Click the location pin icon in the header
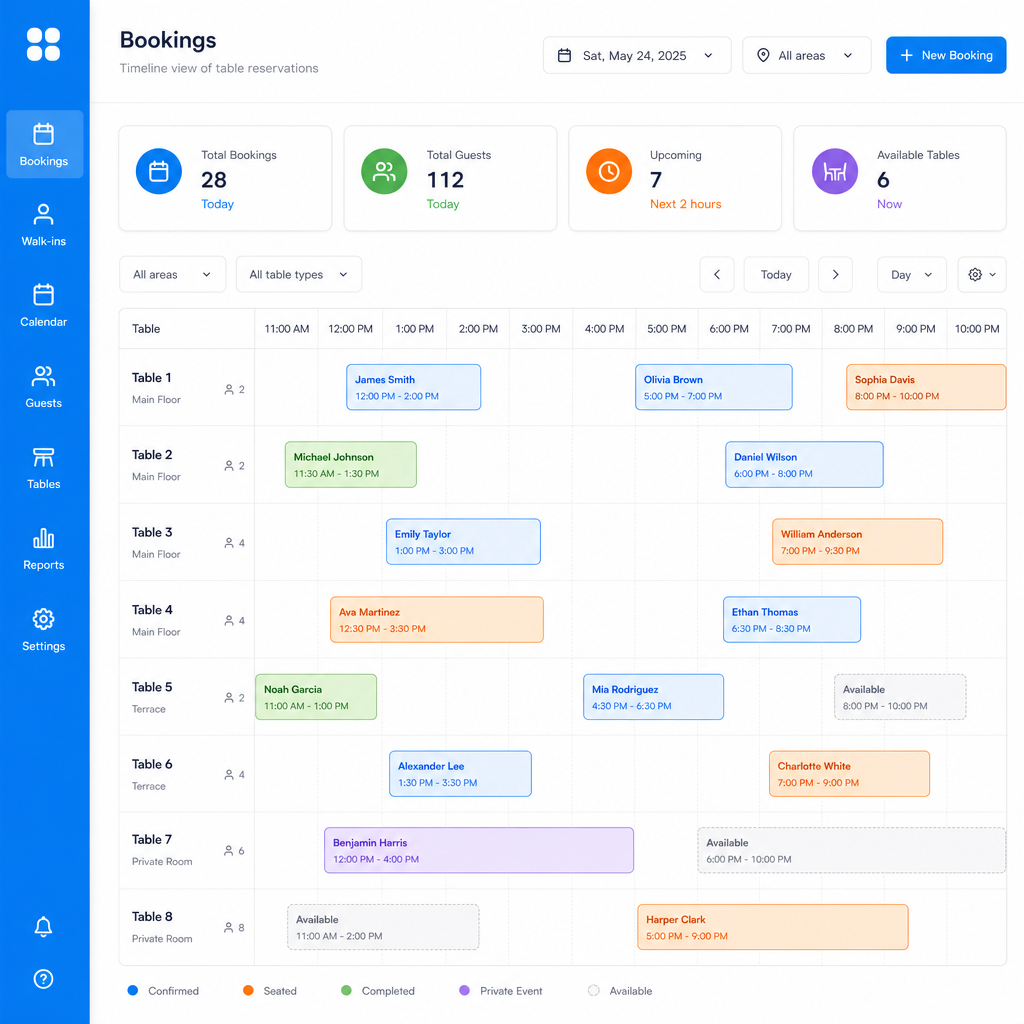The image size is (1024, 1024). tap(763, 56)
